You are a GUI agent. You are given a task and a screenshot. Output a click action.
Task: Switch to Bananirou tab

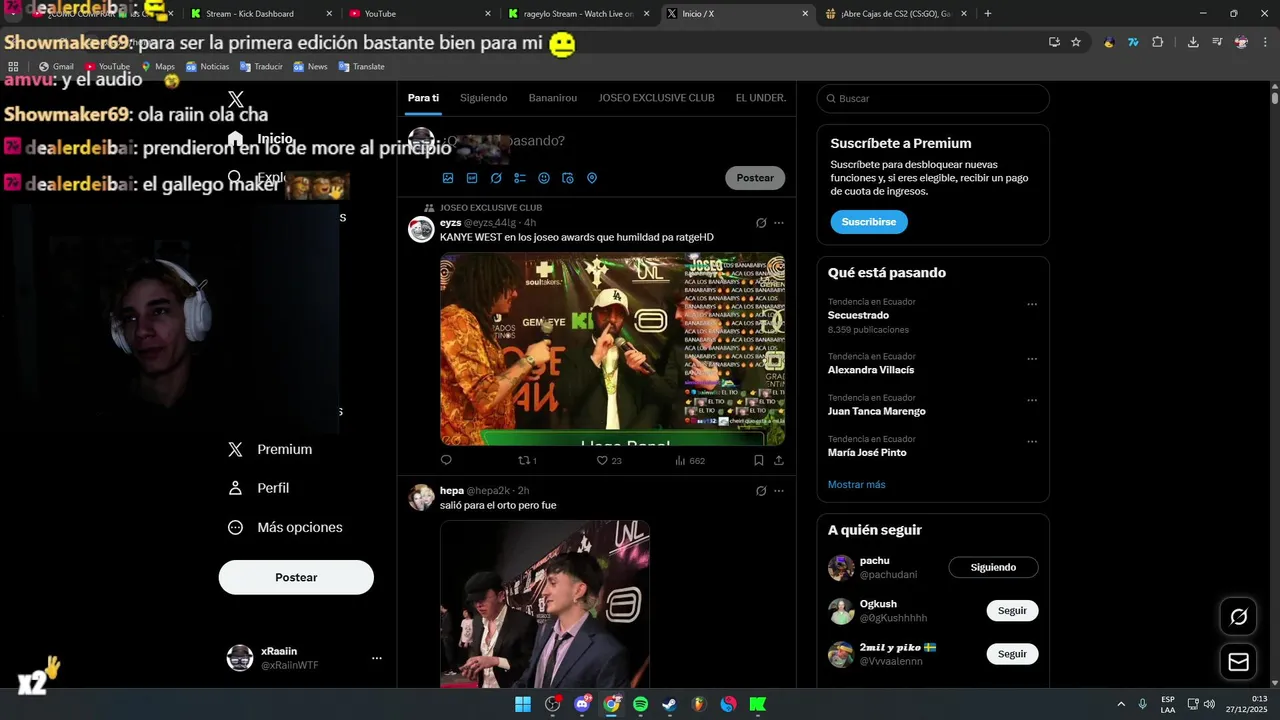point(553,98)
